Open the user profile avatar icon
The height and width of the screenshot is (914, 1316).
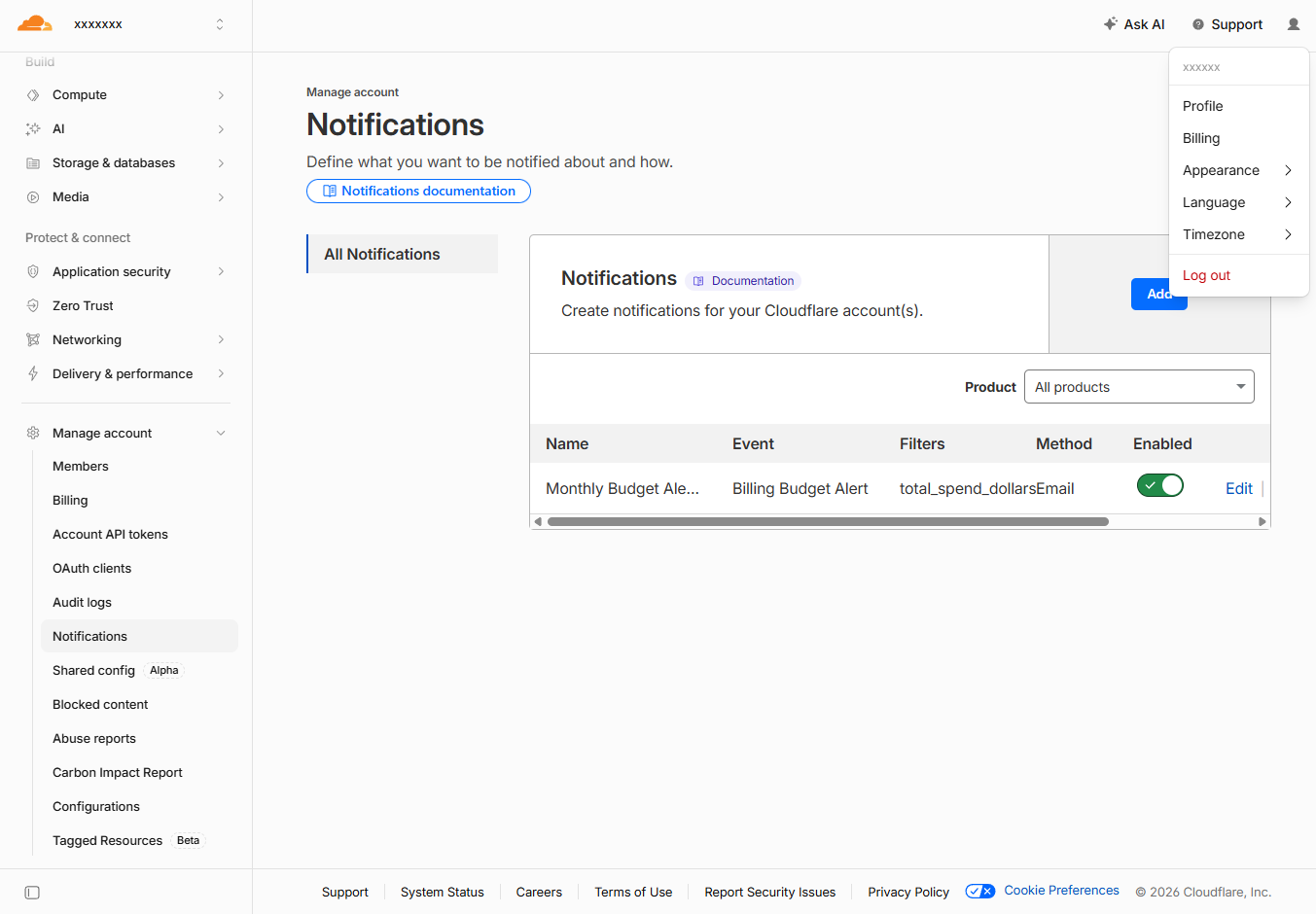pyautogui.click(x=1294, y=24)
